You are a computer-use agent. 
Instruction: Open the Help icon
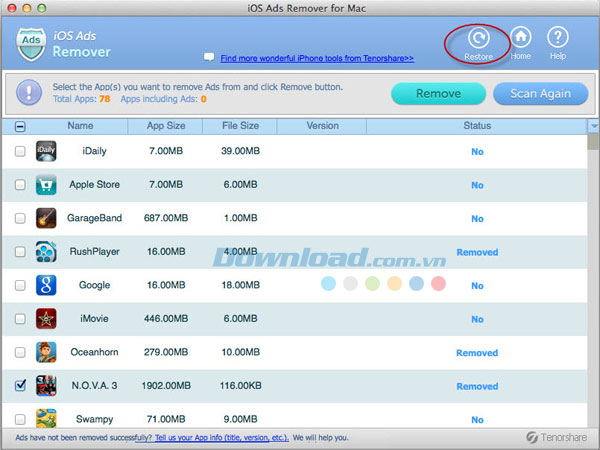[559, 39]
